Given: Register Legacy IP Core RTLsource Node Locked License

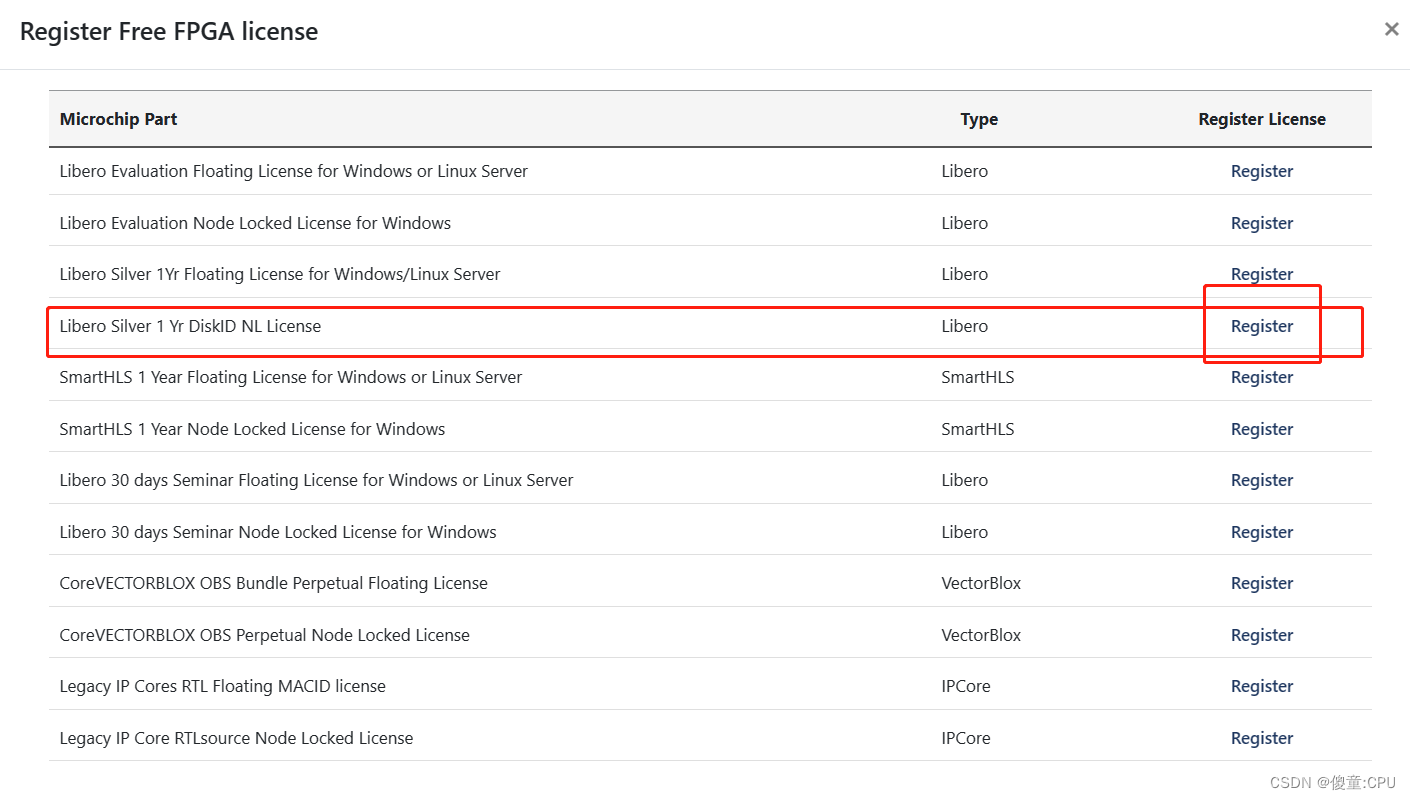Looking at the screenshot, I should (1262, 738).
